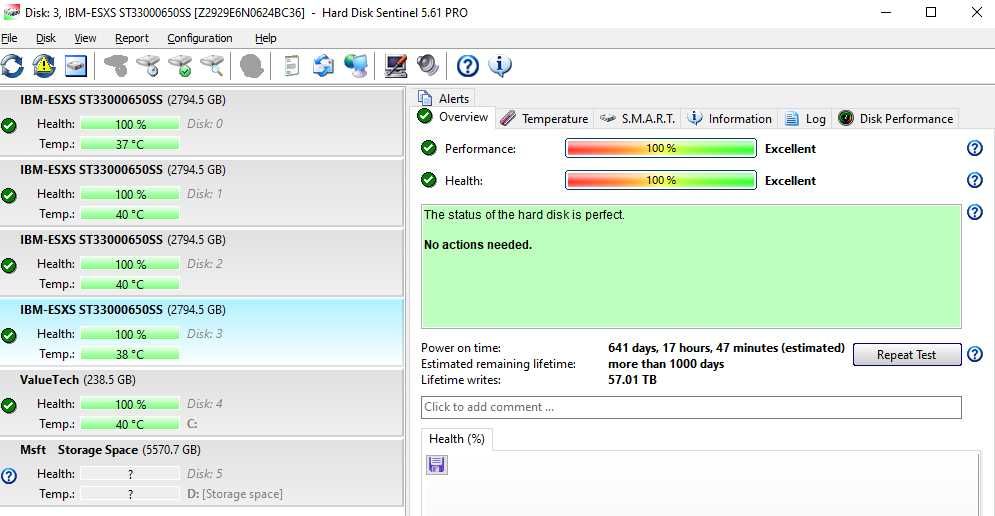This screenshot has width=995, height=516.
Task: Select the Overview tab
Action: click(x=453, y=117)
